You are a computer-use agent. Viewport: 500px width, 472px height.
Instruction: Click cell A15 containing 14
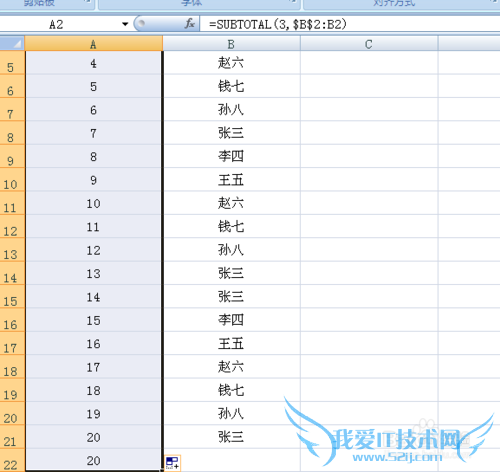pos(94,296)
